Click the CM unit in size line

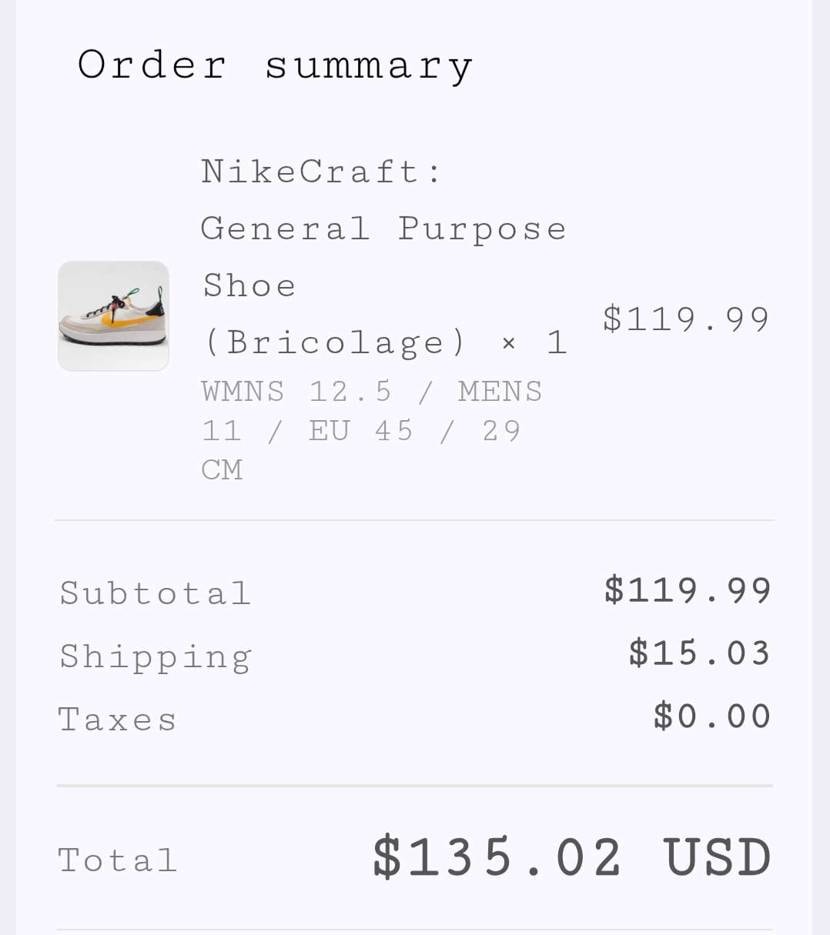tap(222, 469)
